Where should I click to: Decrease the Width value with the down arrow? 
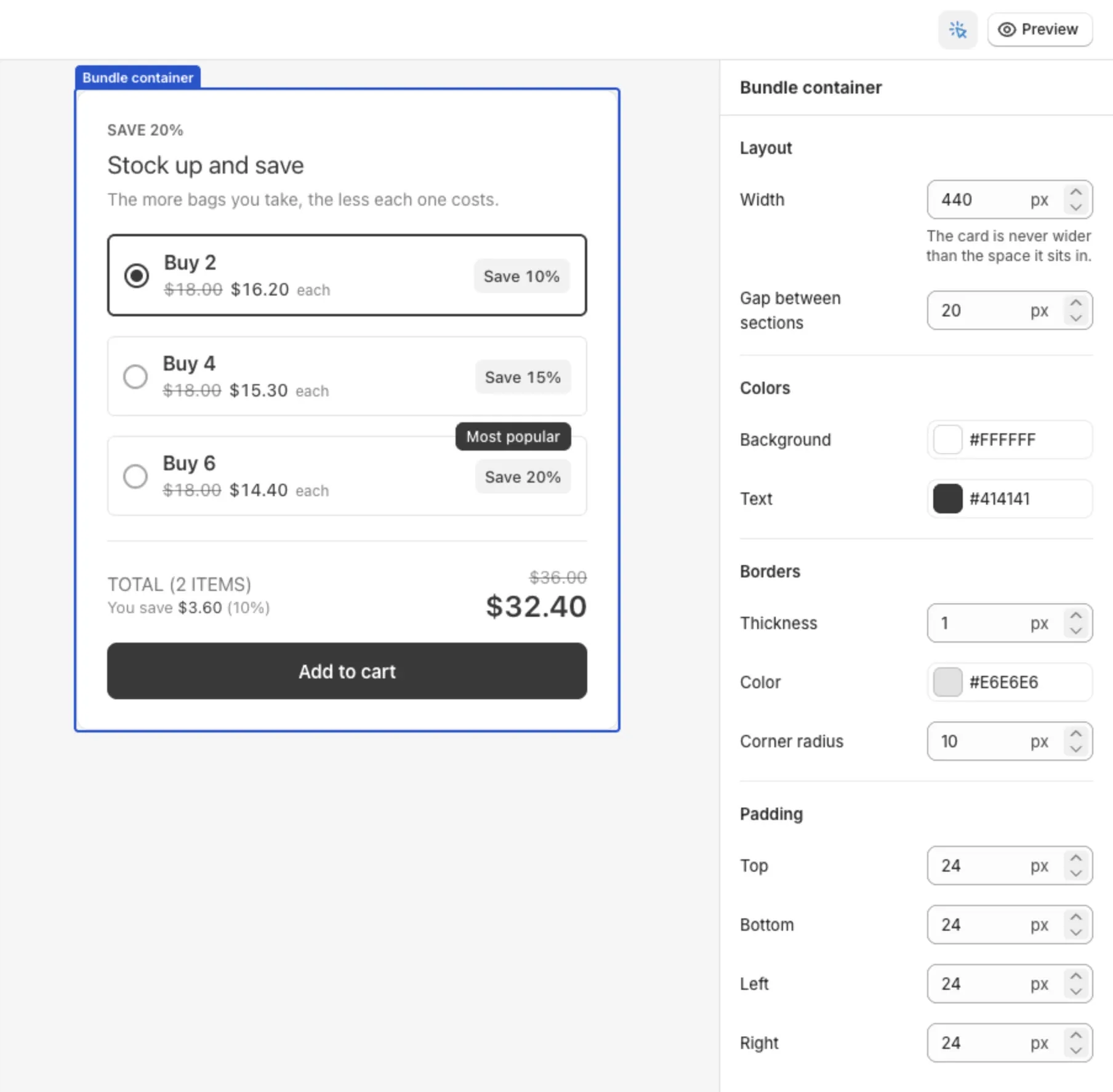tap(1076, 207)
